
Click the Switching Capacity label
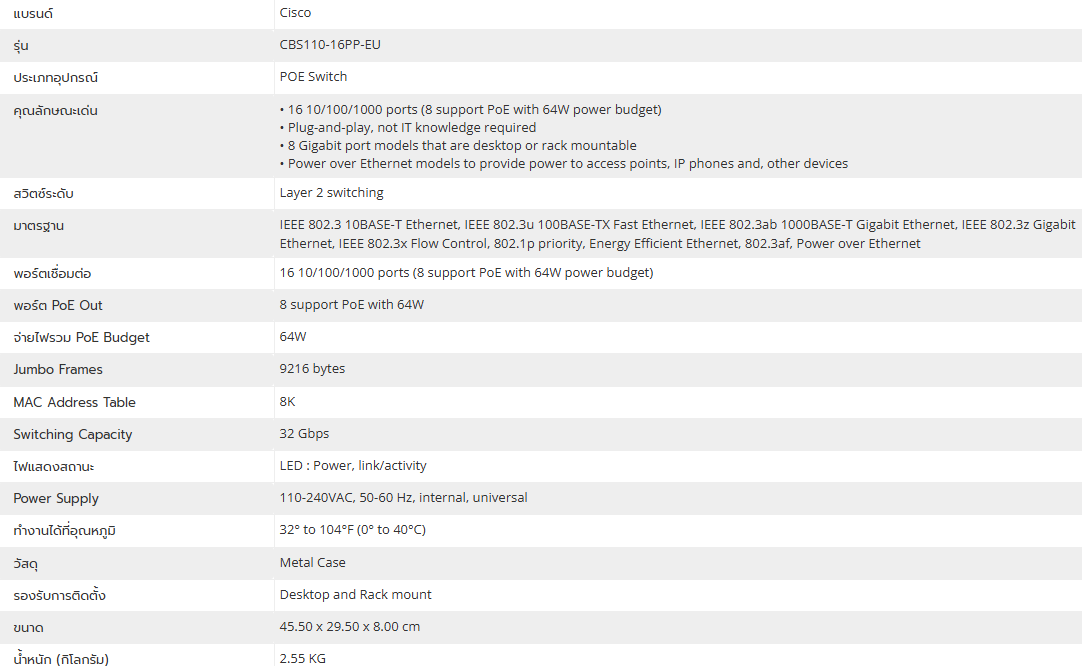pos(72,434)
